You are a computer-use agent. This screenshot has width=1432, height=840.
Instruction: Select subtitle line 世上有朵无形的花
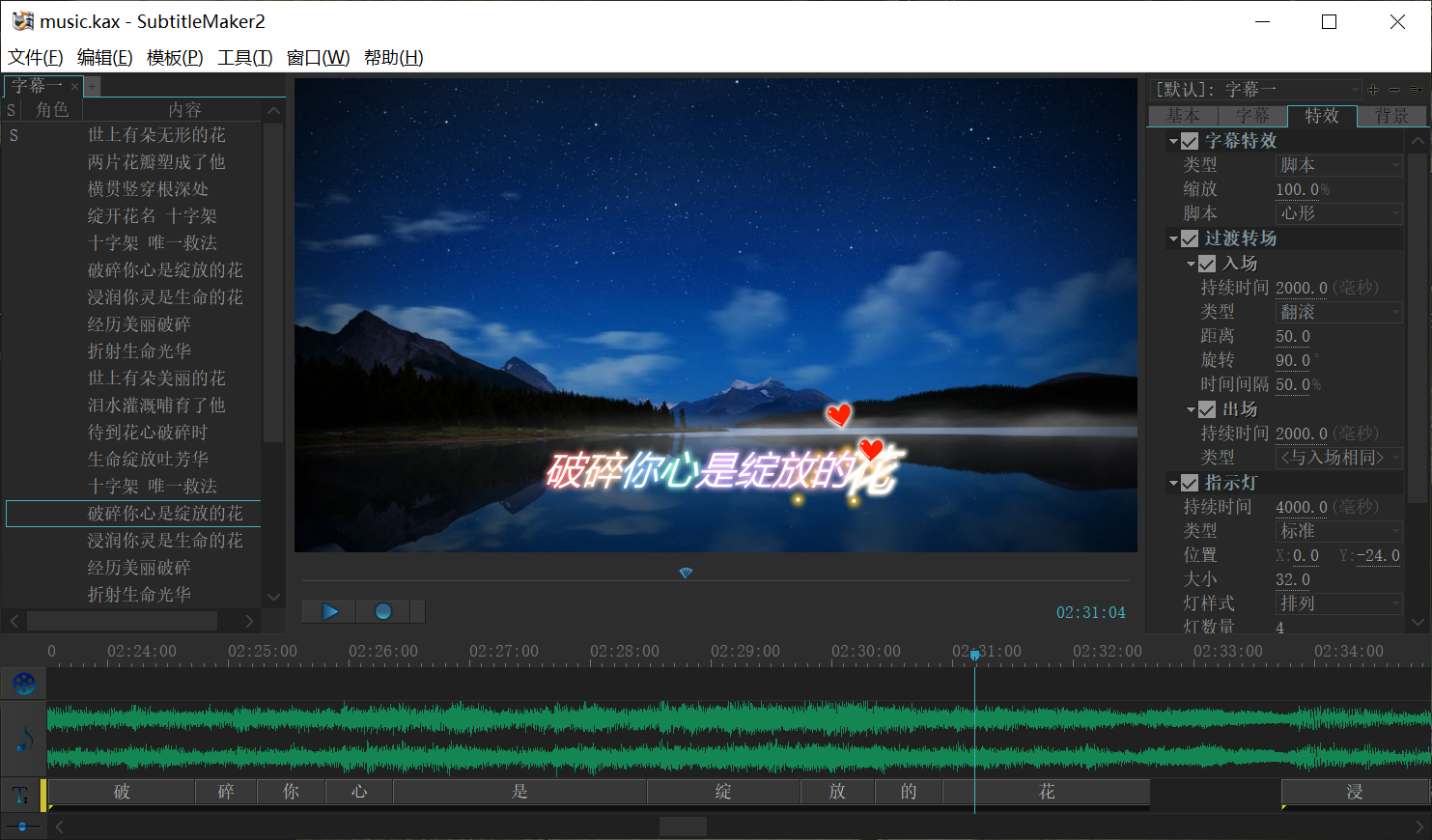tap(156, 135)
